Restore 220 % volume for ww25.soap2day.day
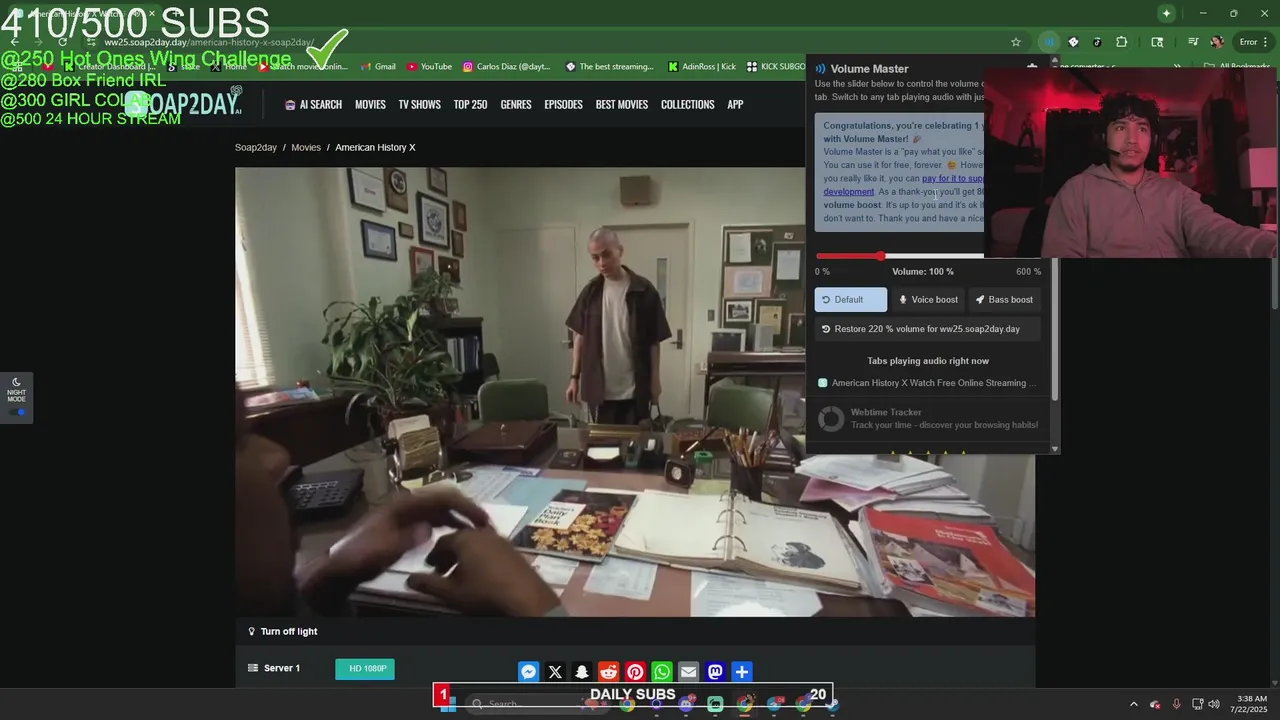Image resolution: width=1280 pixels, height=720 pixels. (x=927, y=329)
